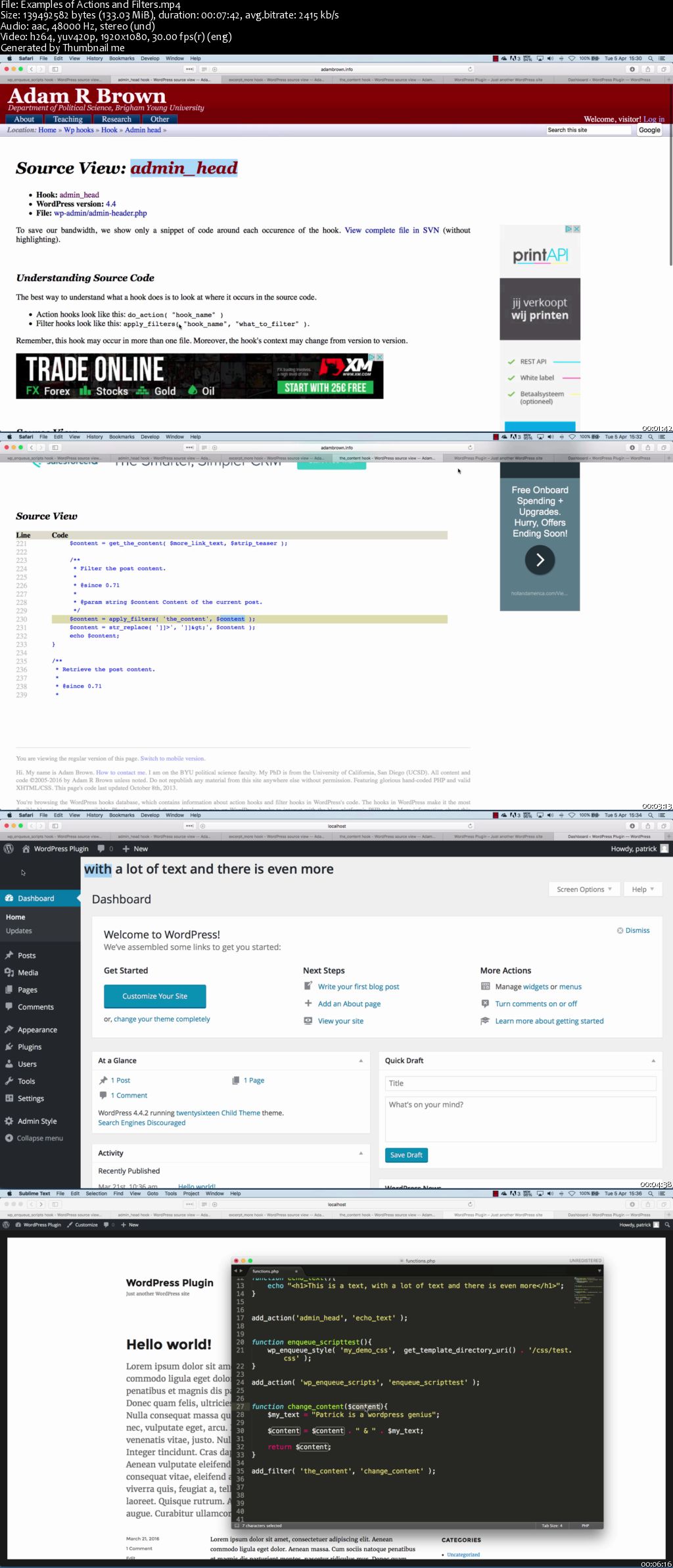Viewport: 673px width, 1568px height.
Task: Click View complete file in SVN link
Action: coord(392,230)
